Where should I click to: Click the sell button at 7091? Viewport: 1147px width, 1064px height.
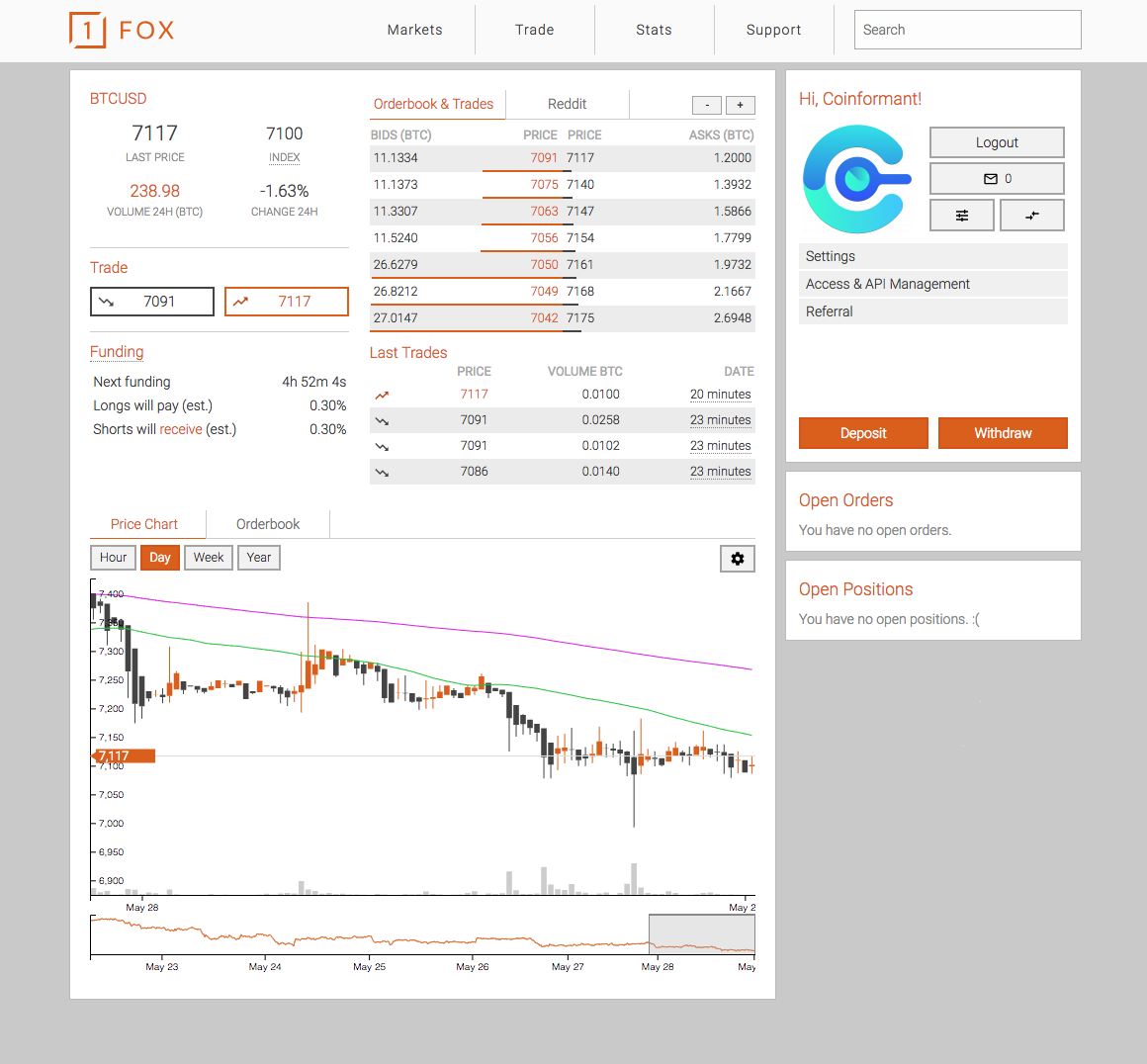coord(152,302)
